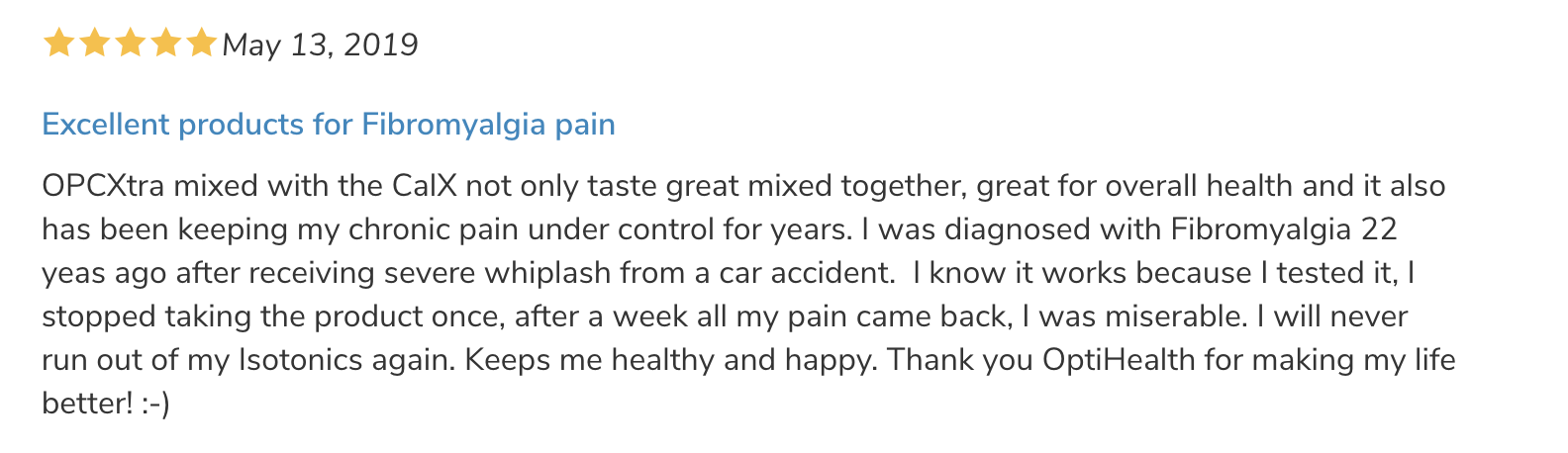The image size is (1568, 453).
Task: Click the second gold rating star
Action: click(x=95, y=44)
